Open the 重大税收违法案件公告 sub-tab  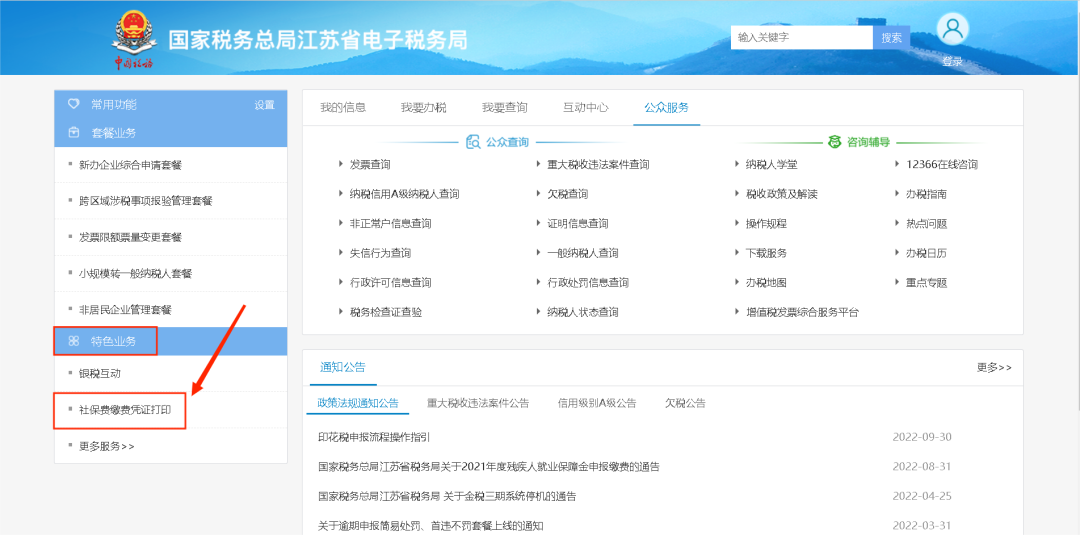coord(478,403)
